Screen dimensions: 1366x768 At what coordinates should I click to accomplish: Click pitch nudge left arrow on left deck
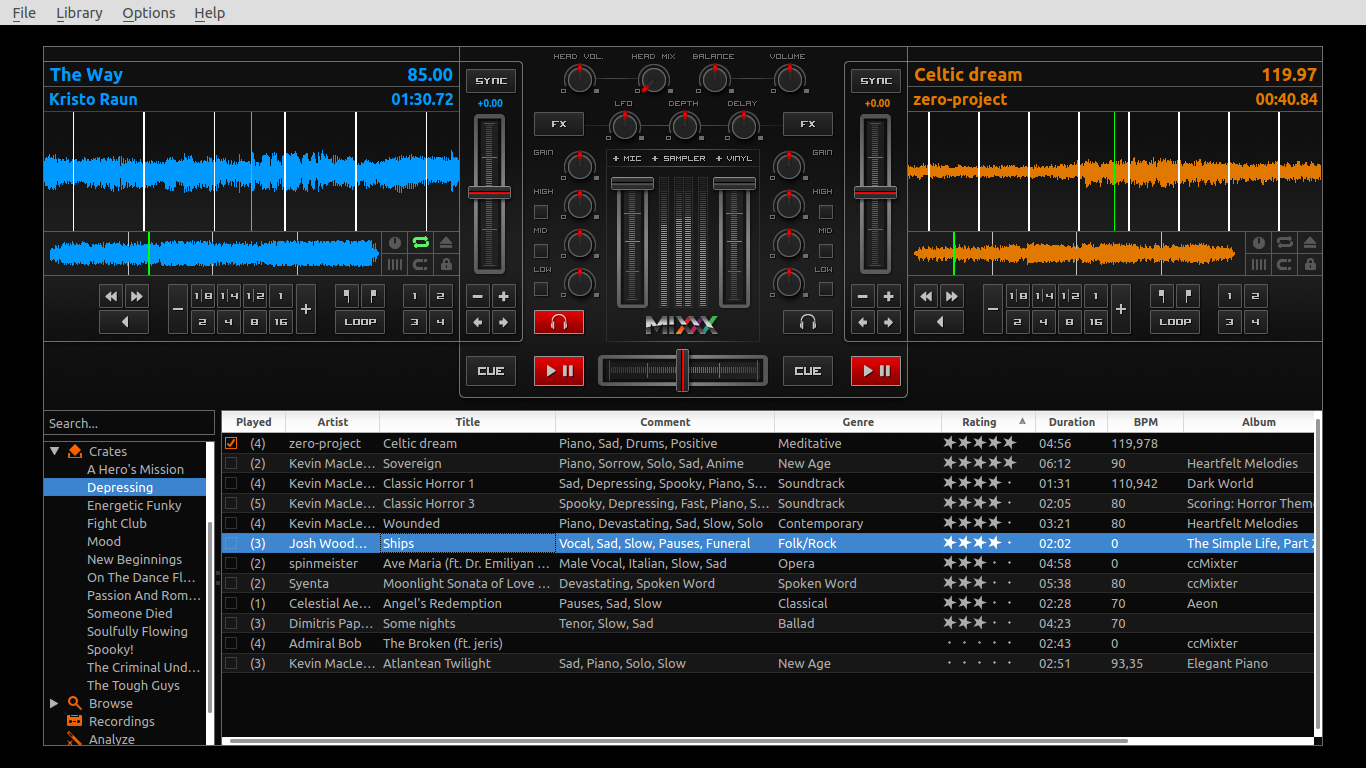coord(478,322)
